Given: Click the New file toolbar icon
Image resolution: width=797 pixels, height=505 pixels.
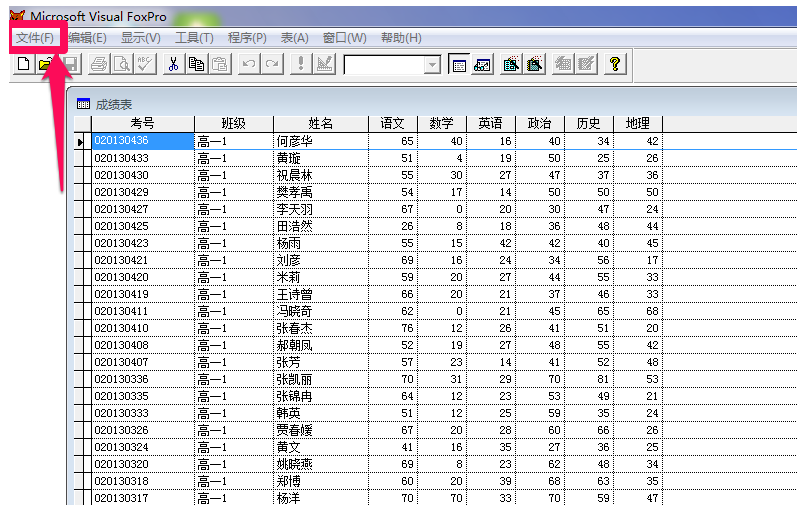Looking at the screenshot, I should (x=23, y=64).
